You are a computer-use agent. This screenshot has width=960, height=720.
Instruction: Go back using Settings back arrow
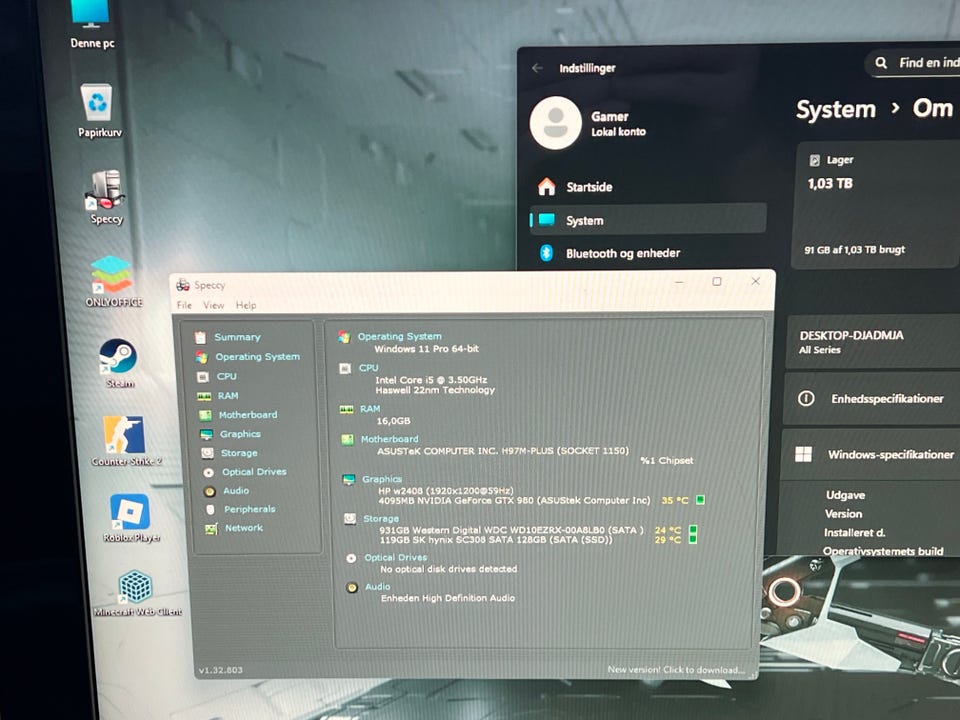(538, 68)
